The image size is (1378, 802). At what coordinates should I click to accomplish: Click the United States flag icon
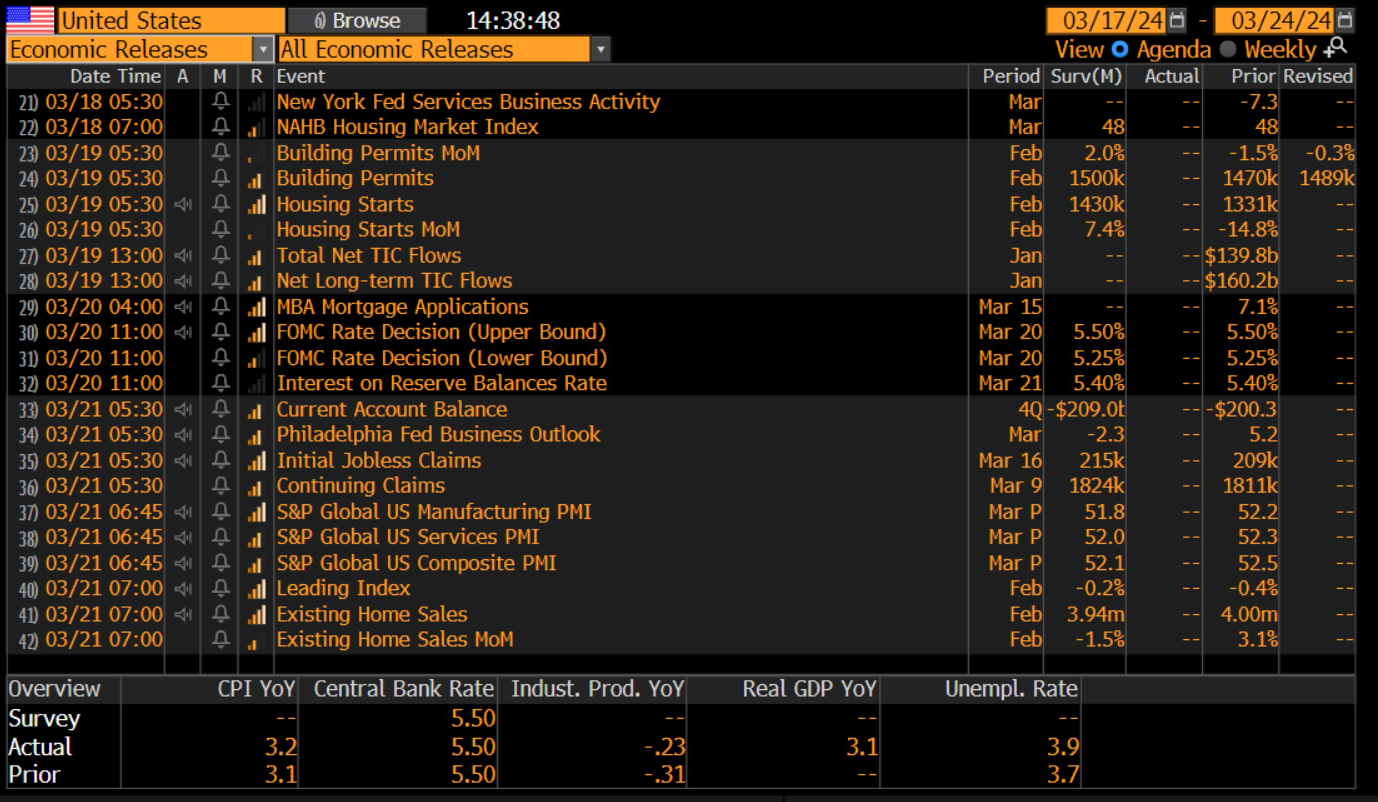(30, 20)
